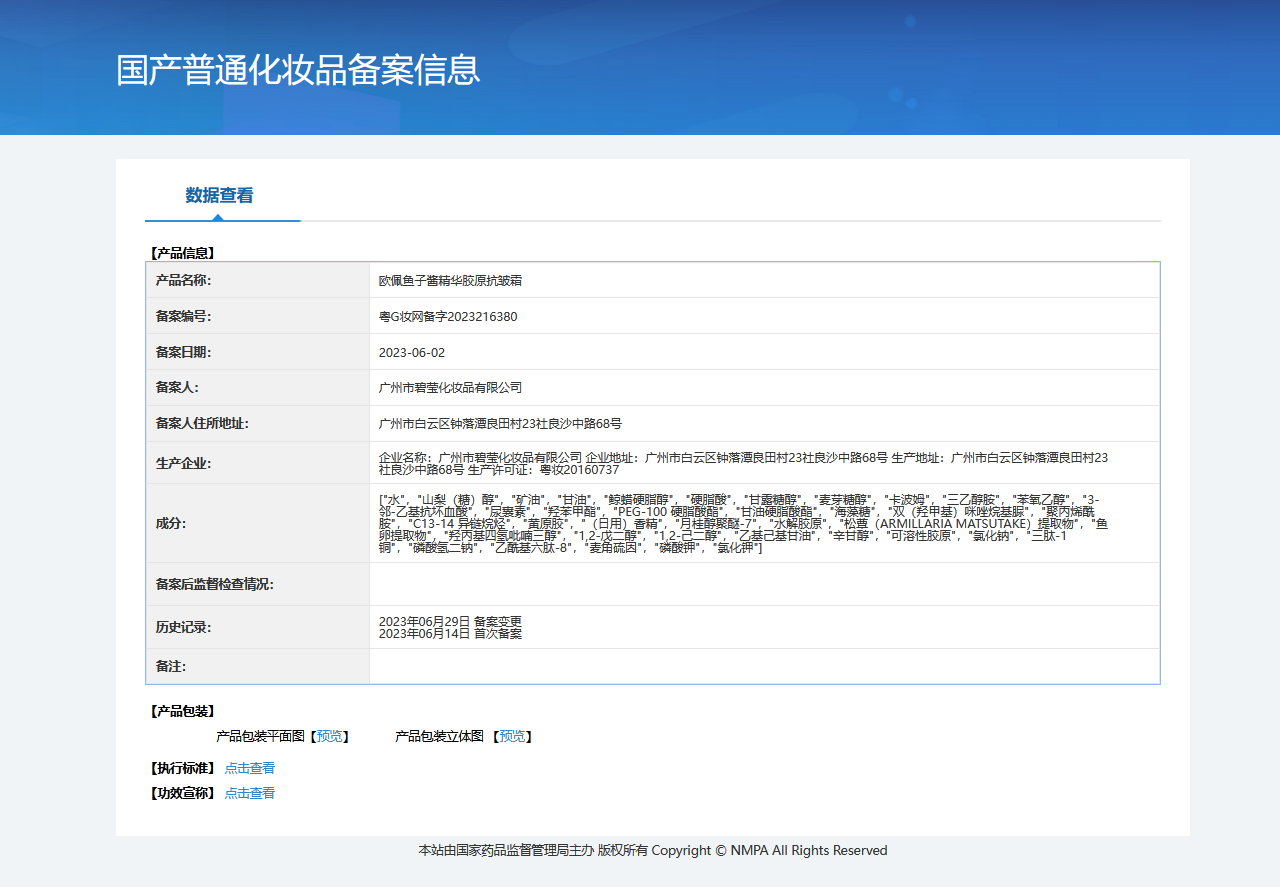Click the 成分 ingredients list text
The width and height of the screenshot is (1280, 887).
click(742, 523)
